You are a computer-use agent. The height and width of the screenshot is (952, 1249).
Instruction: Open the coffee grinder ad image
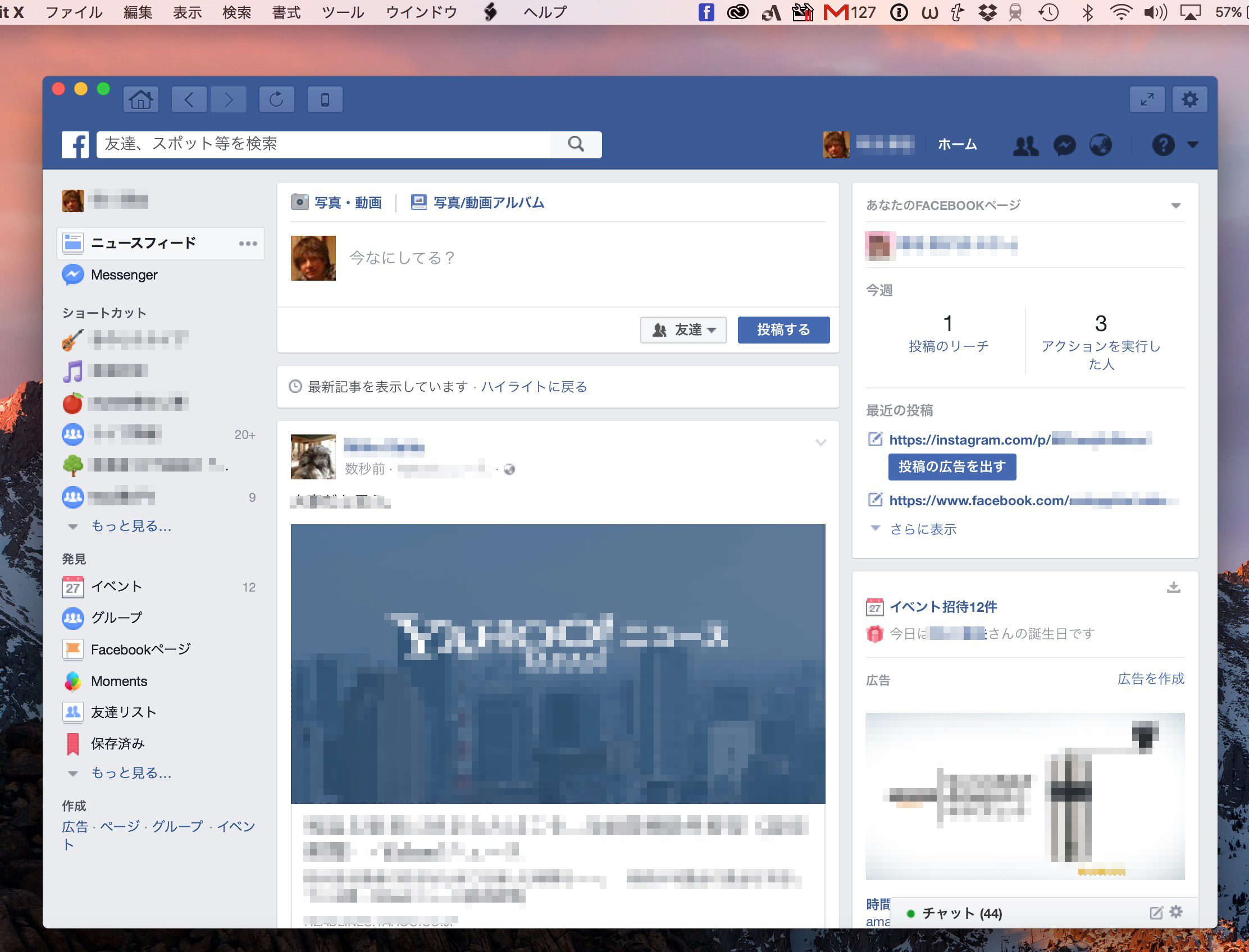click(x=1025, y=795)
